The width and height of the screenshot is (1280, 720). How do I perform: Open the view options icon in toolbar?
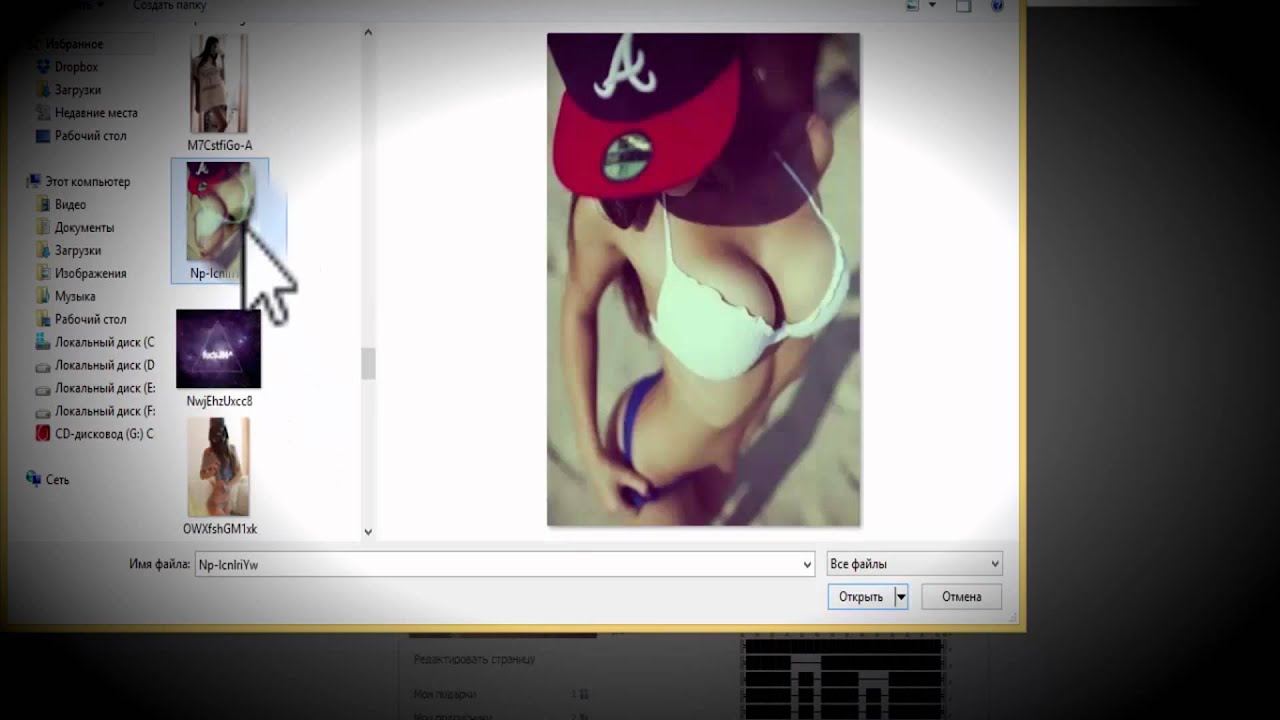point(912,5)
